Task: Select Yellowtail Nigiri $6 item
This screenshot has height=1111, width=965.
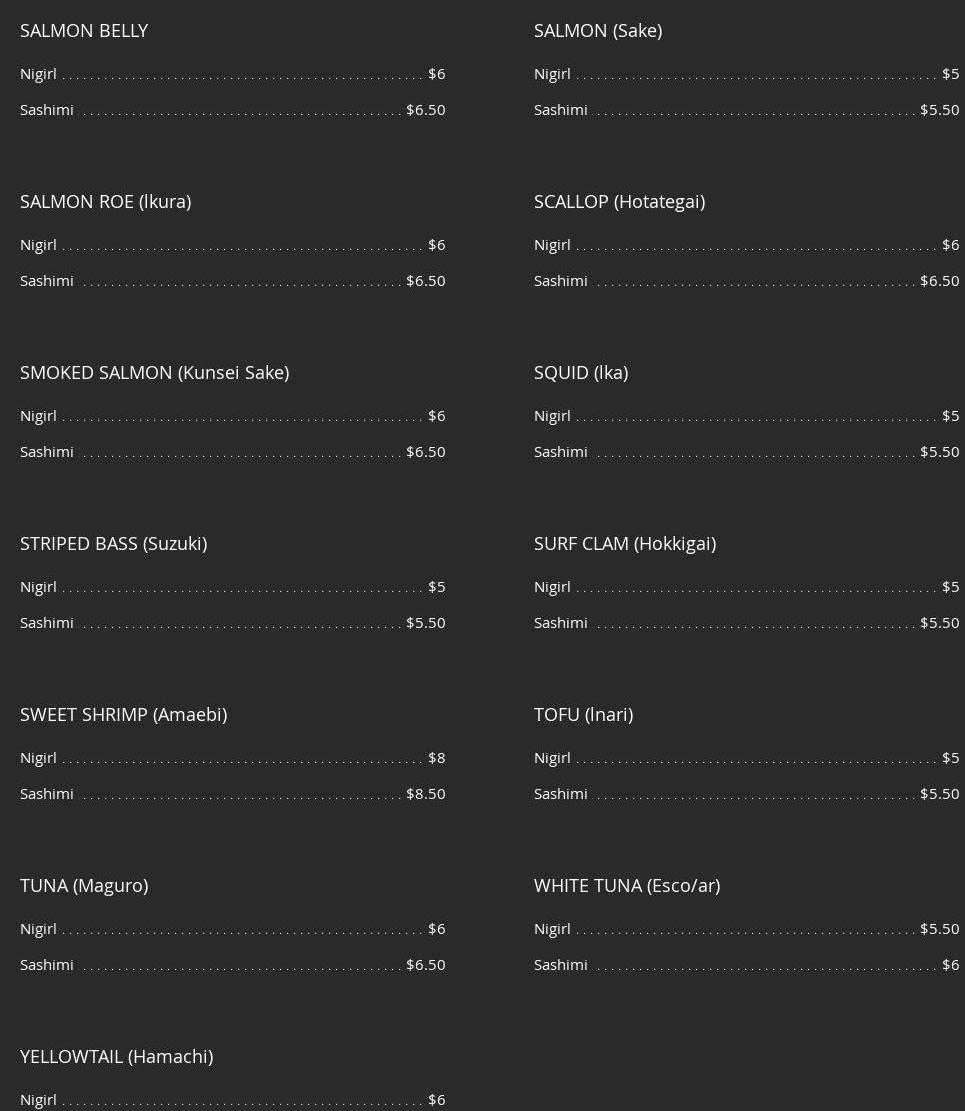Action: pos(232,1100)
